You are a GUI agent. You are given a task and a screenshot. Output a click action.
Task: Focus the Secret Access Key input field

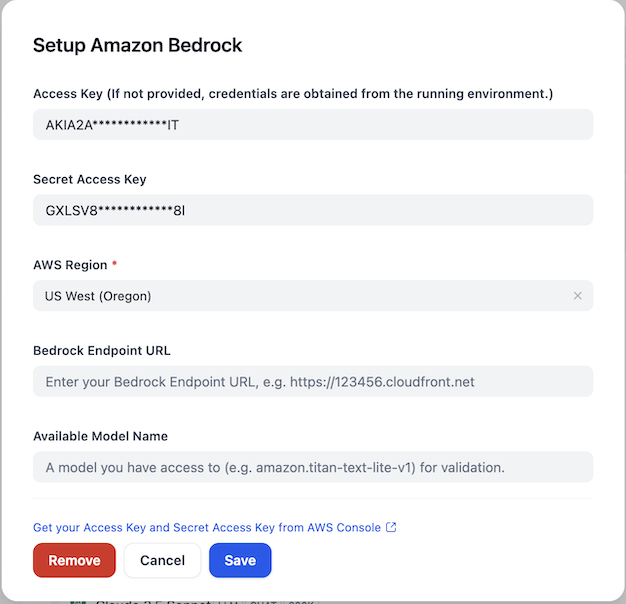312,210
